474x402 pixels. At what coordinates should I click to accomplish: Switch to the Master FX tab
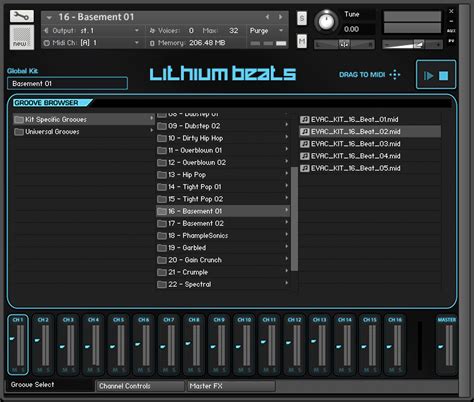click(x=231, y=386)
